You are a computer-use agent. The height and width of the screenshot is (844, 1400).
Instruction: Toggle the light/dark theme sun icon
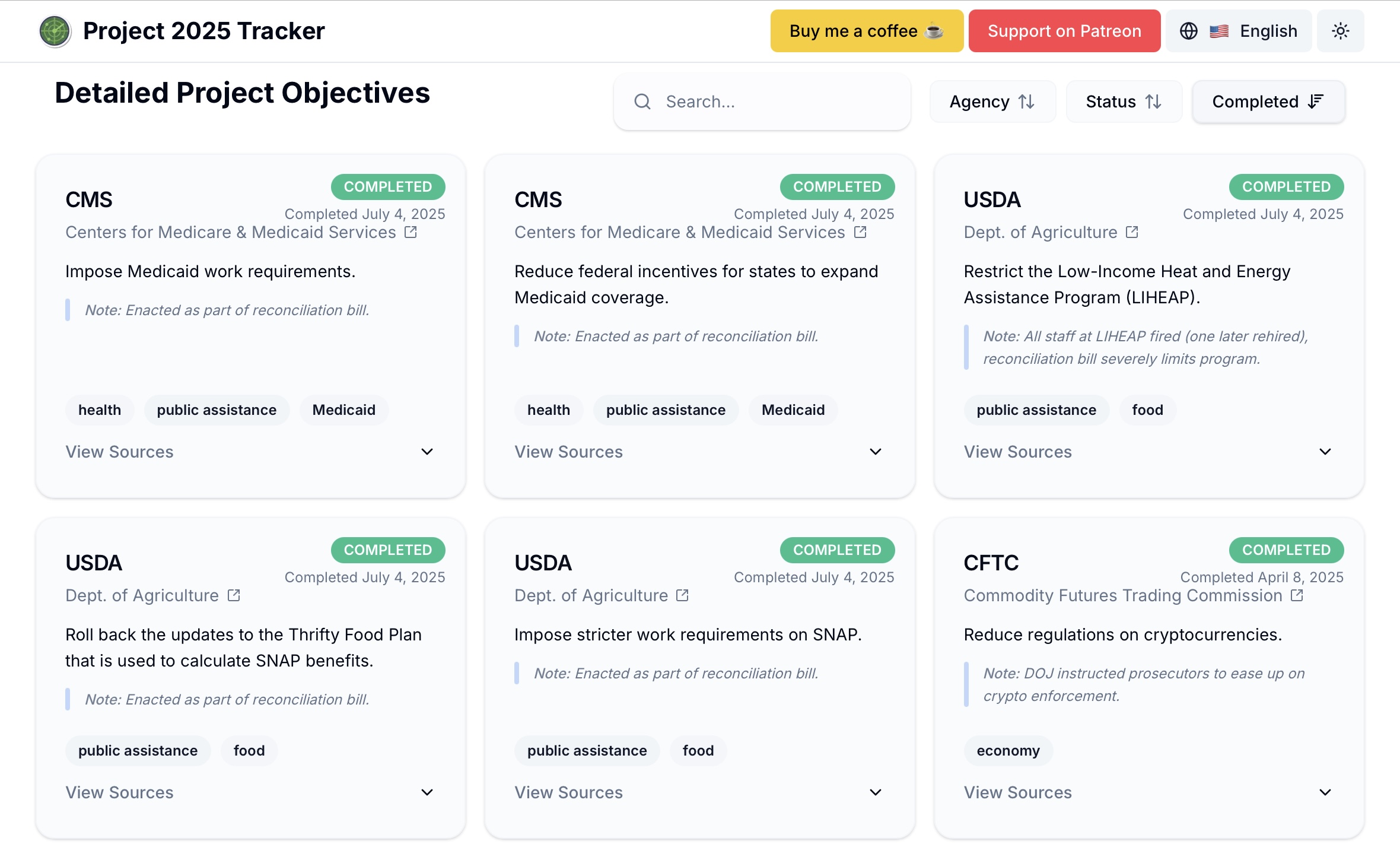click(1340, 31)
